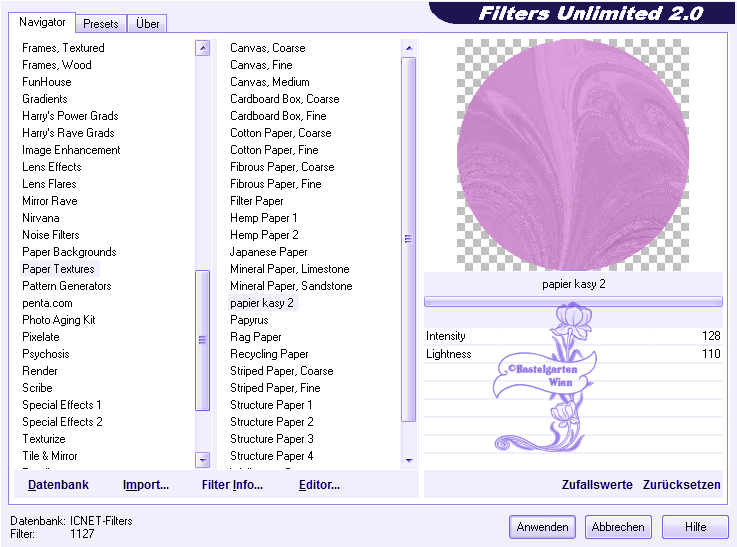Click Zurücksetzen to reset settings
Viewport: 737px width, 547px height.
coord(682,484)
